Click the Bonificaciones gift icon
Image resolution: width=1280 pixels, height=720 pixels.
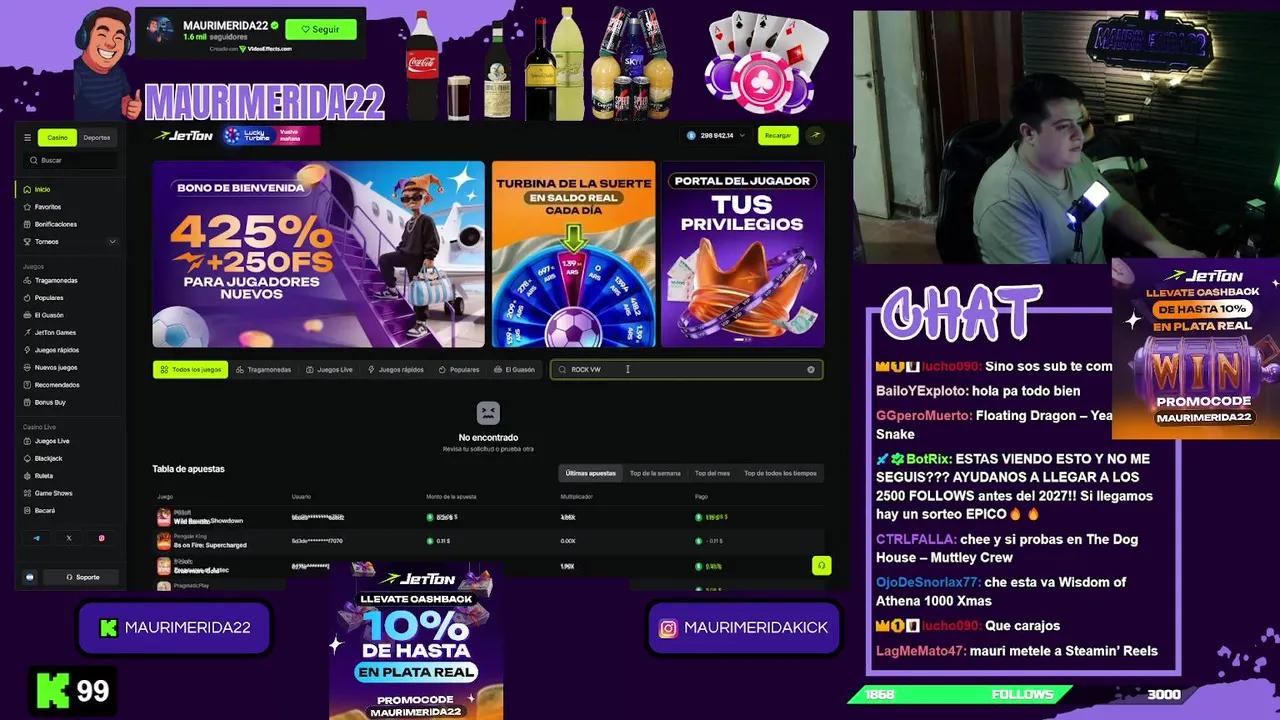tap(27, 224)
